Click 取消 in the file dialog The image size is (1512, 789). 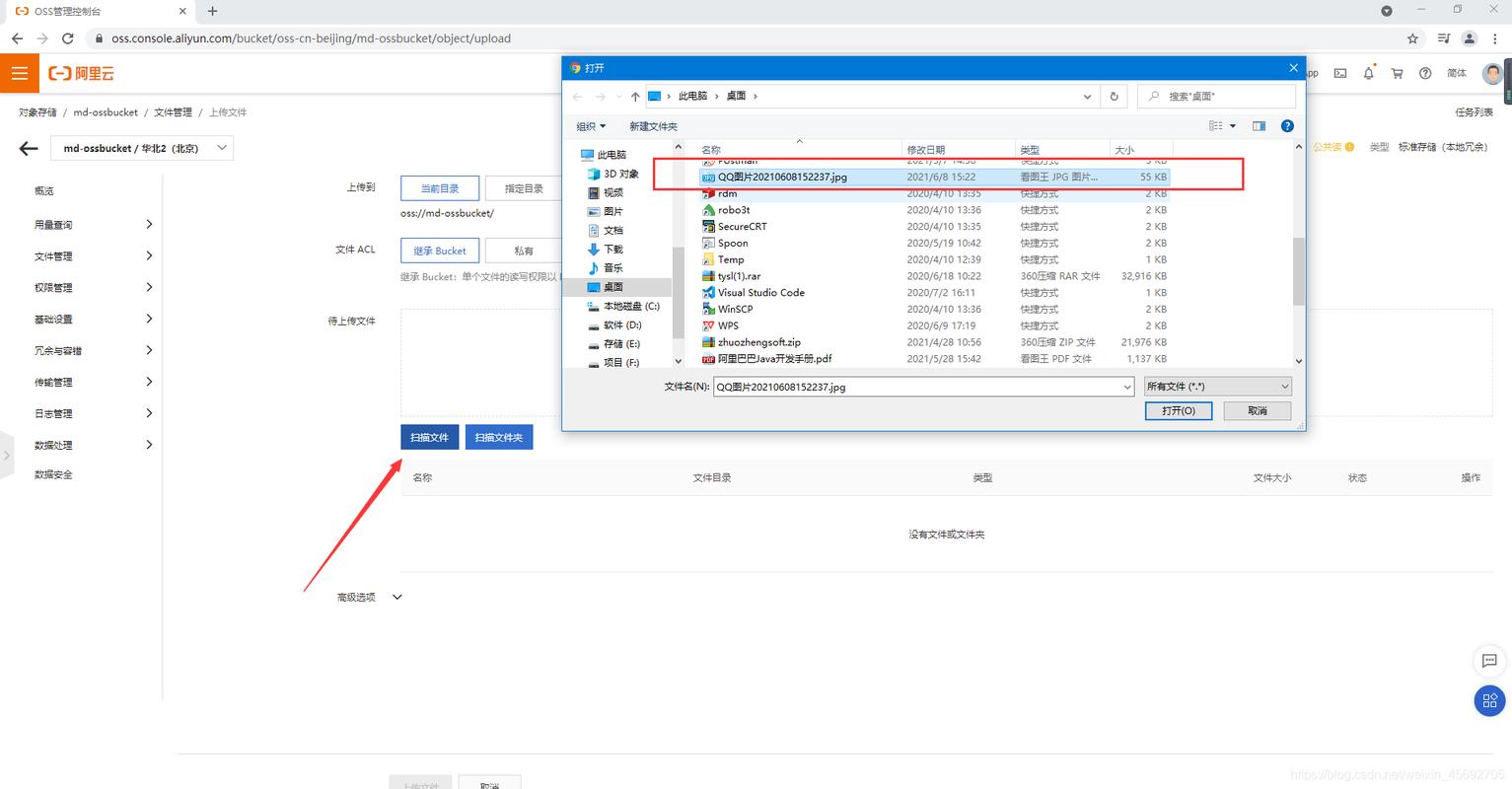point(1258,410)
